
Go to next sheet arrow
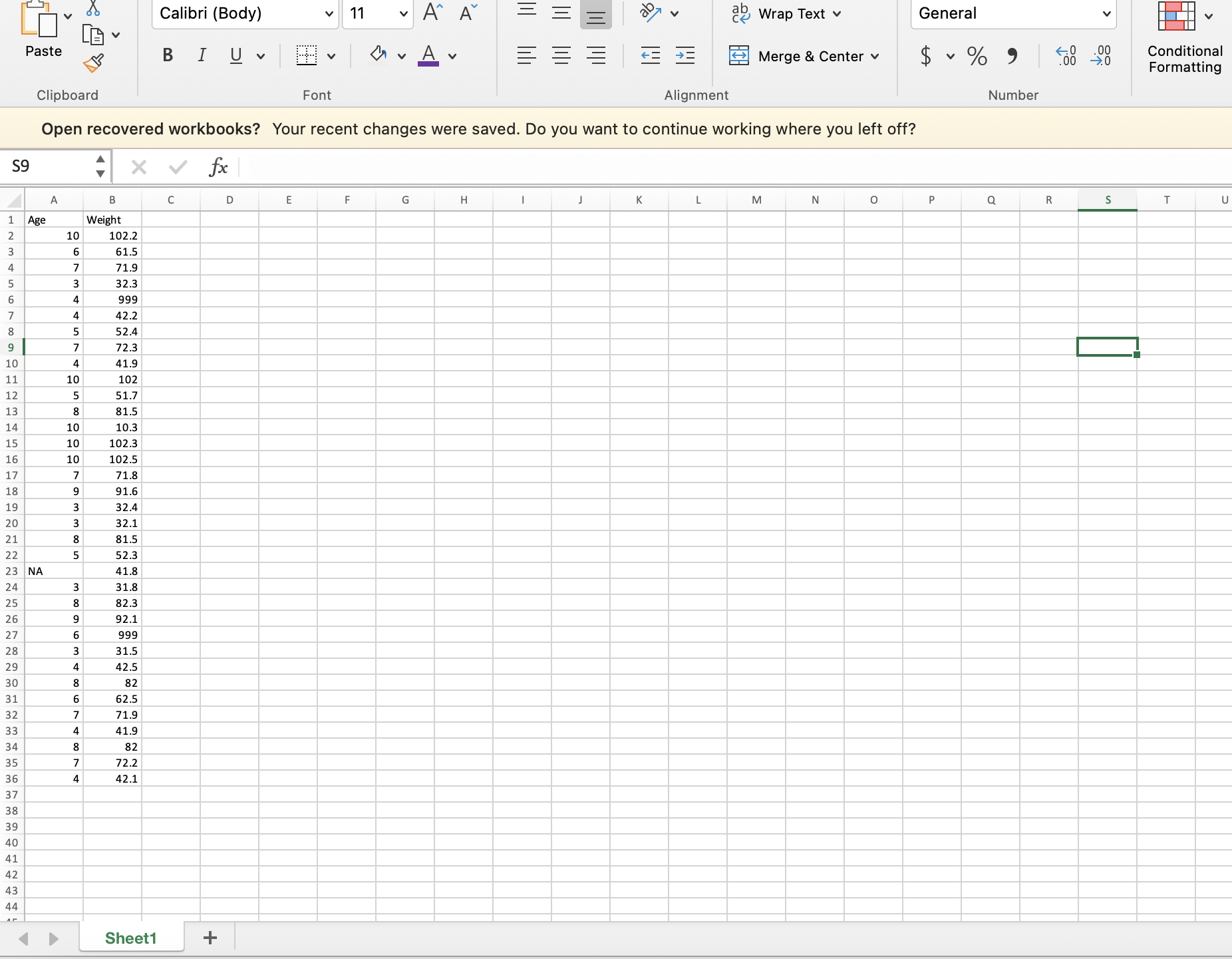tap(54, 938)
